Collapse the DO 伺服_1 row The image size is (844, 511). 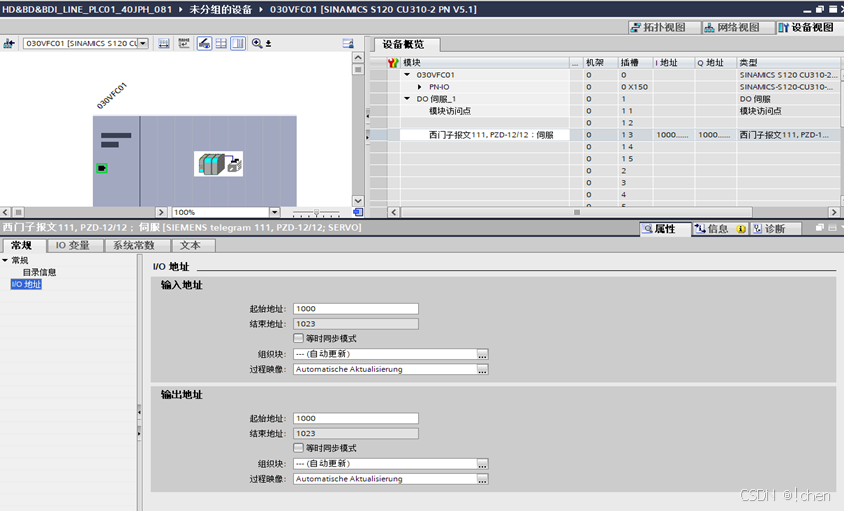pos(407,99)
